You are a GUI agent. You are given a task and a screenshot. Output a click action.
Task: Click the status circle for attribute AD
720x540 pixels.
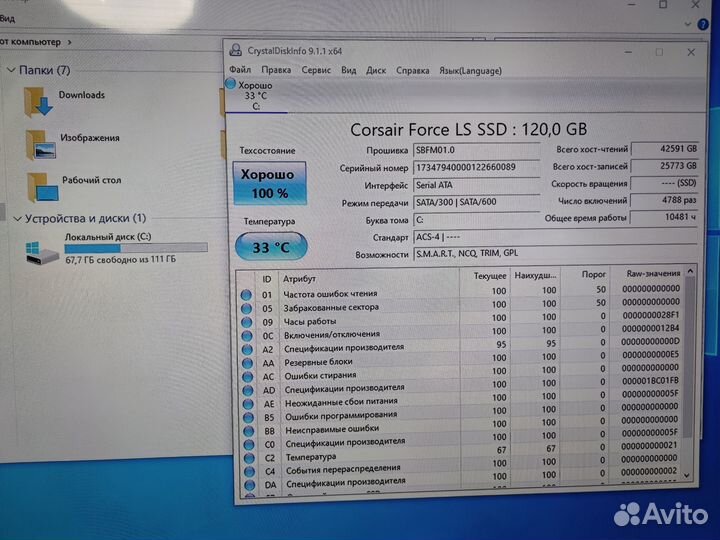coord(248,390)
